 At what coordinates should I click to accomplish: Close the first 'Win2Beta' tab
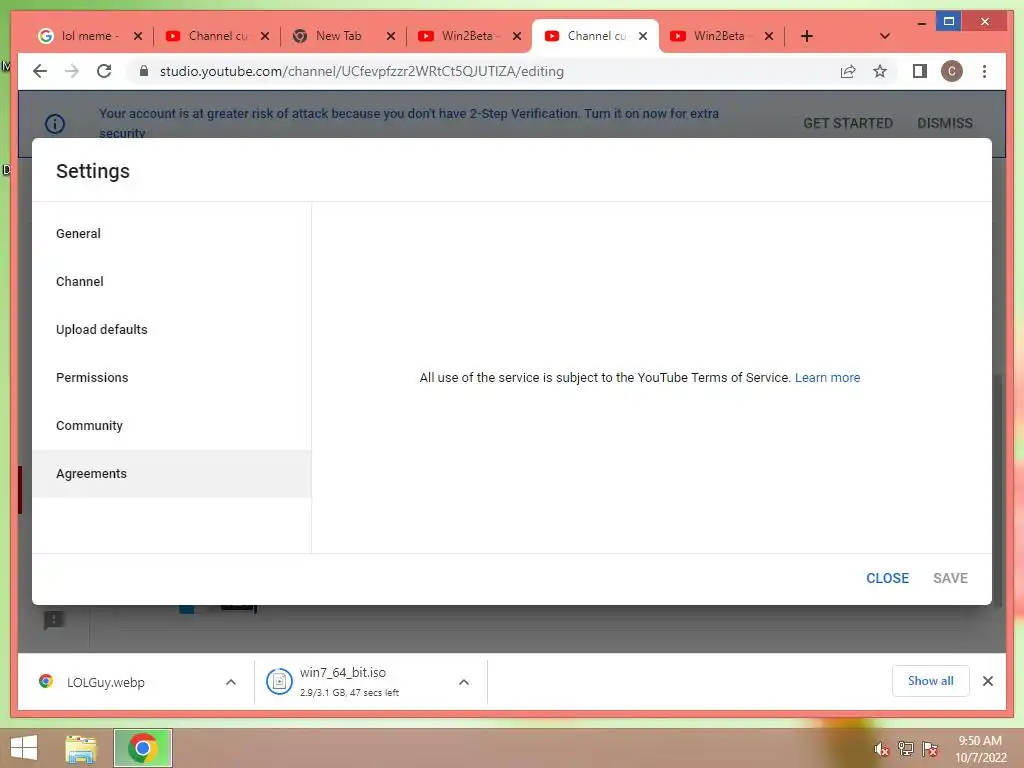click(517, 36)
